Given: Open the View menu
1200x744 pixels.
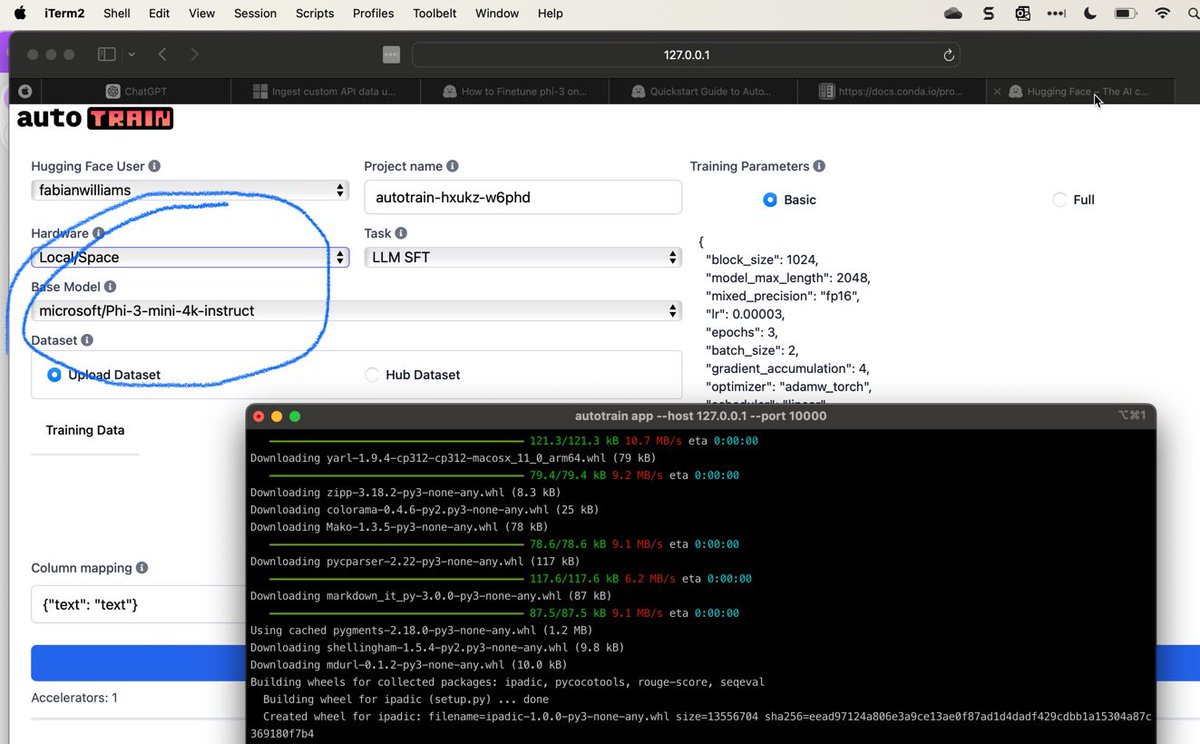Looking at the screenshot, I should coord(202,13).
